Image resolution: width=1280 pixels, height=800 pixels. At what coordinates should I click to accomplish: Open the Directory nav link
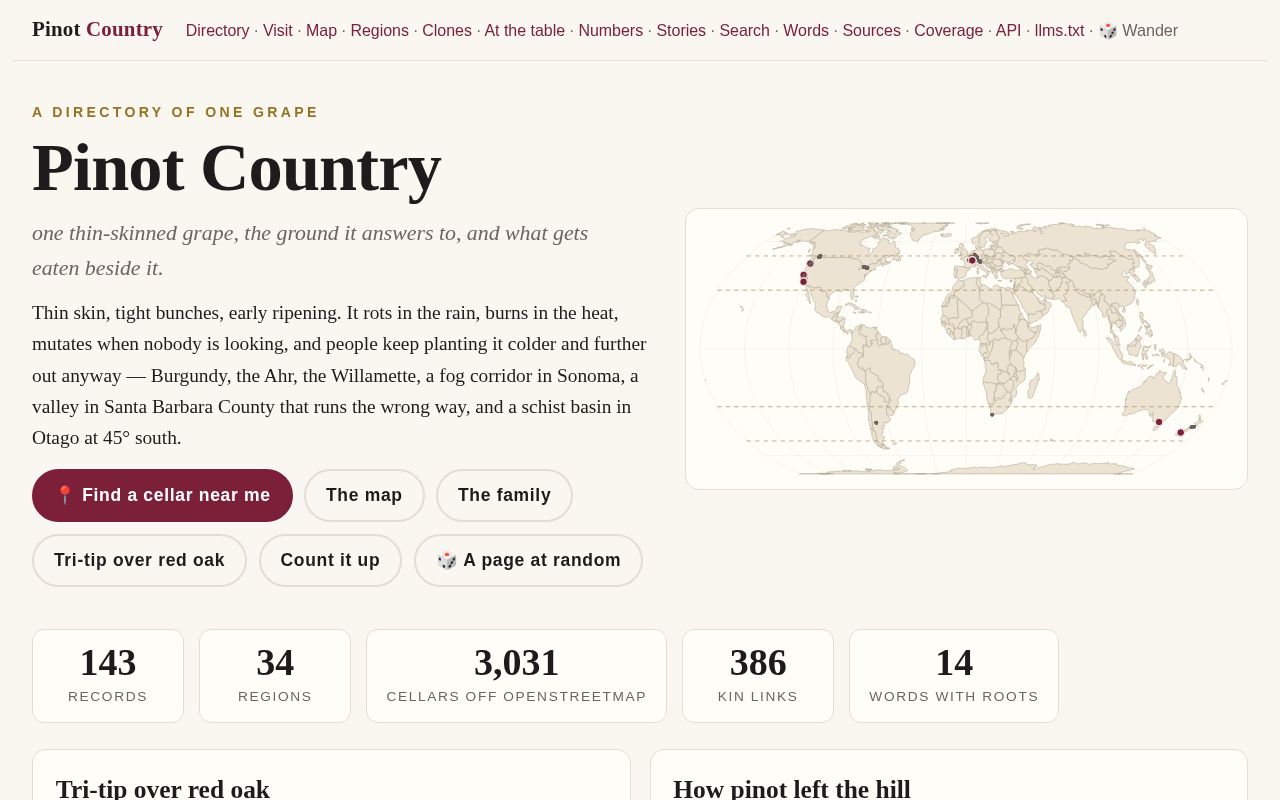[217, 31]
